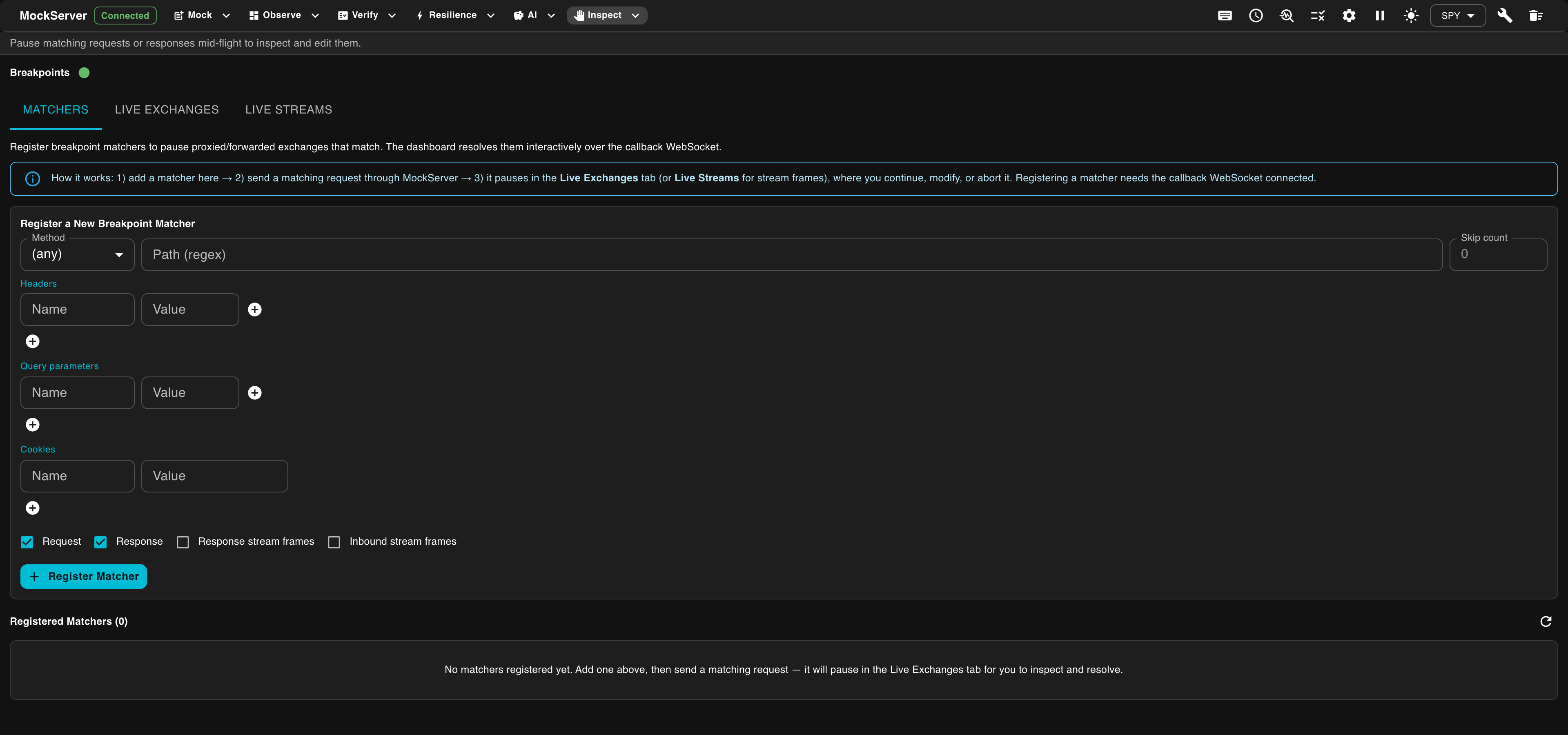Screen dimensions: 1568x735
Task: Focus the Query parameters Value field
Action: [x=190, y=392]
